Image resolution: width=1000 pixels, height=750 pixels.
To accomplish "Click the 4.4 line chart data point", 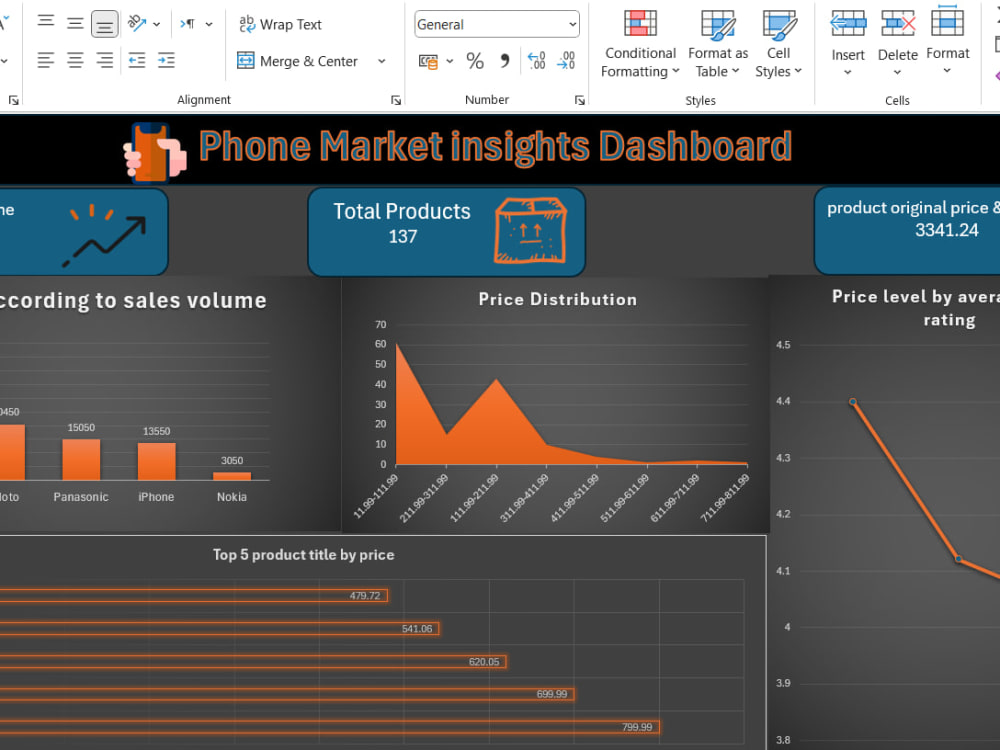I will click(853, 402).
